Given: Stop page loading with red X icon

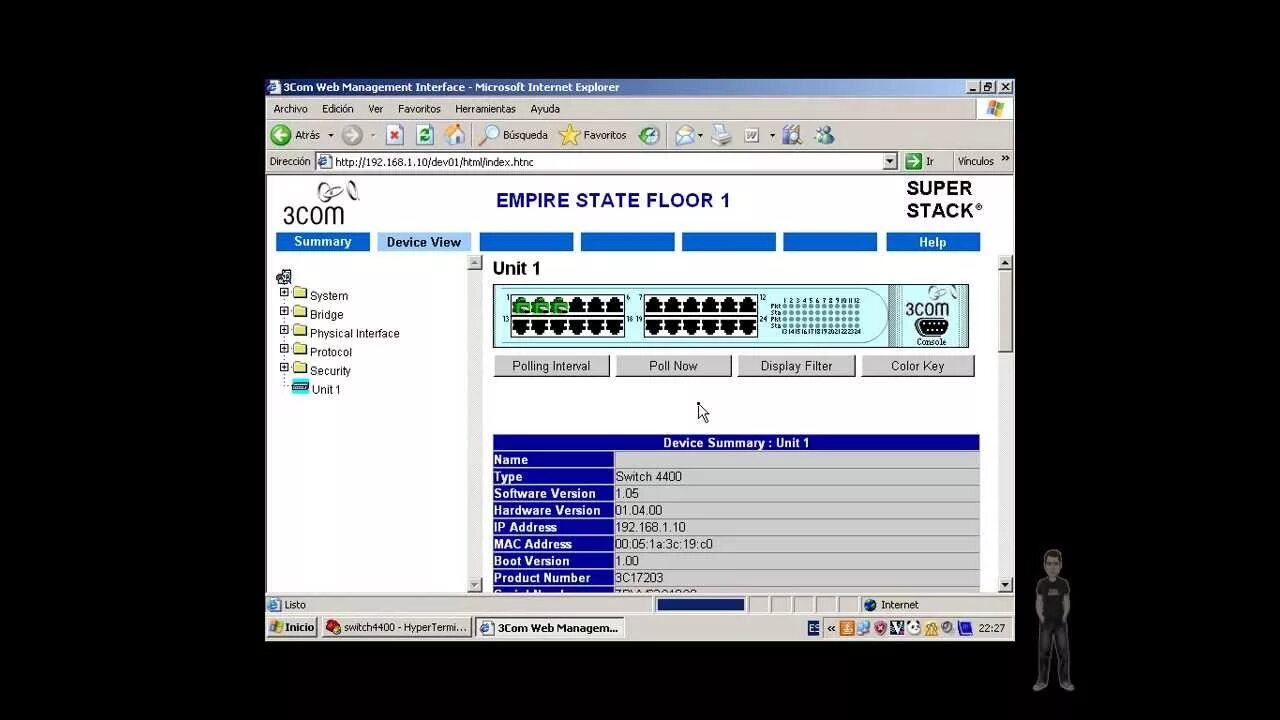Looking at the screenshot, I should [395, 135].
